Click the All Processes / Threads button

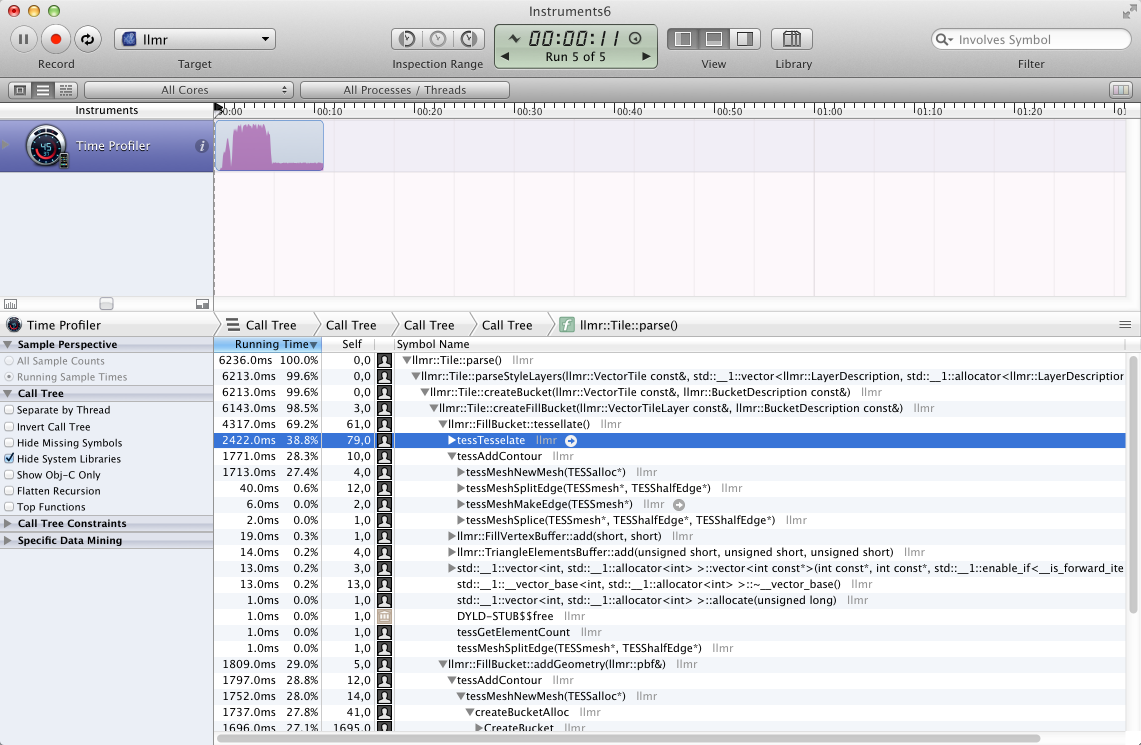pos(404,90)
